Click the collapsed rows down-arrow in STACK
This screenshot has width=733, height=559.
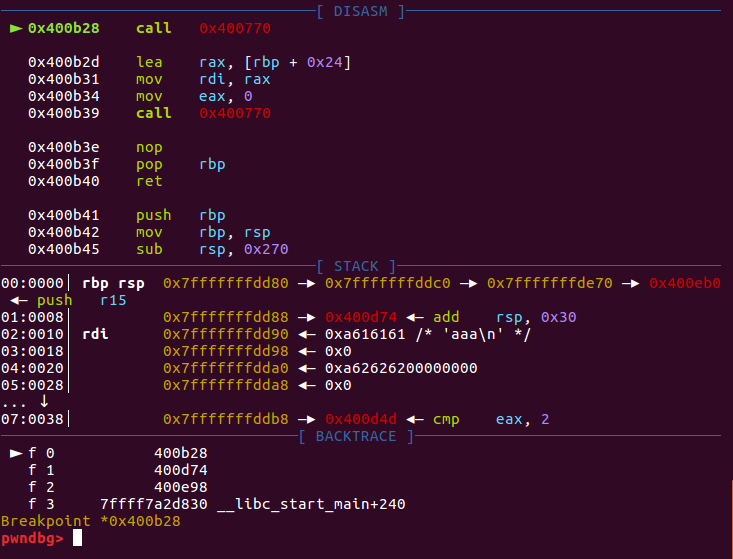pos(43,402)
